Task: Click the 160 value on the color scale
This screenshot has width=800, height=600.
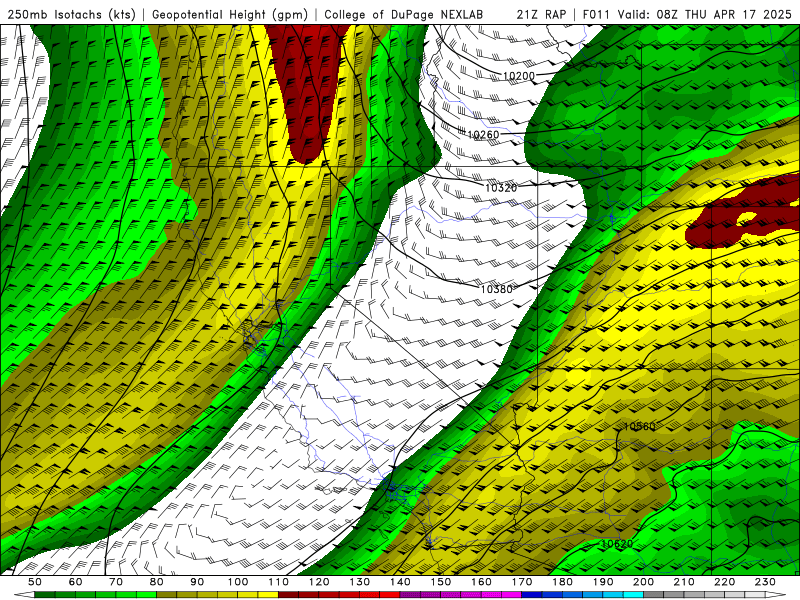Action: point(481,582)
